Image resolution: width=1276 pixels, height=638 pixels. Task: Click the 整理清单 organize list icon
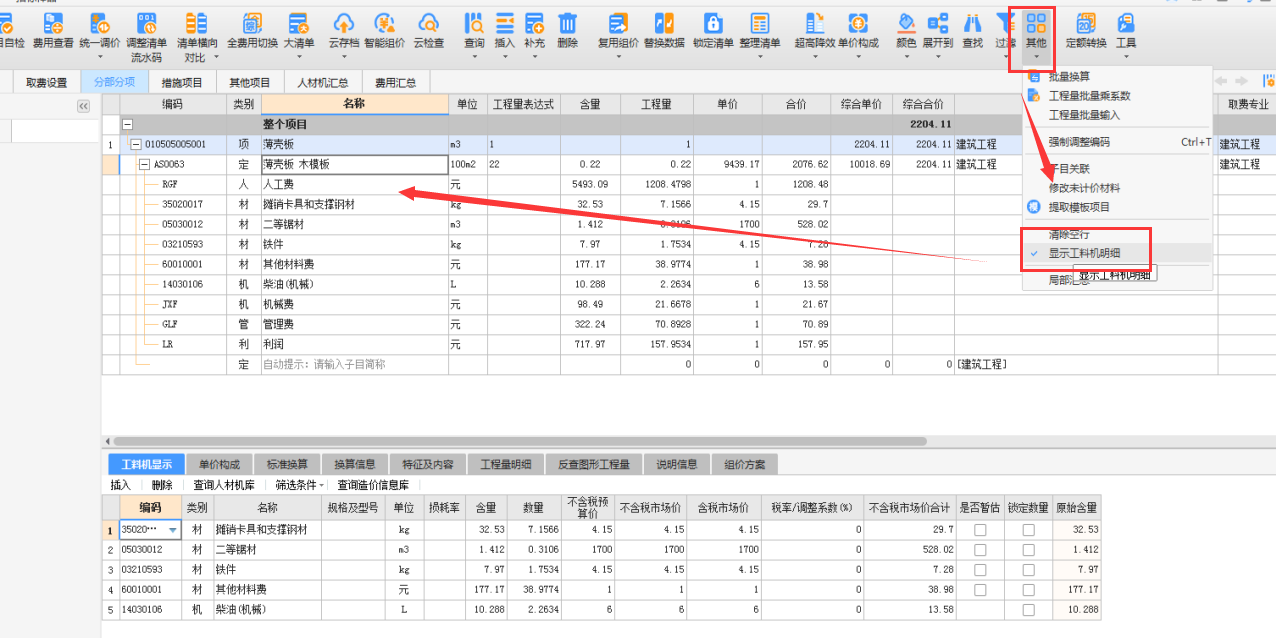[x=760, y=22]
